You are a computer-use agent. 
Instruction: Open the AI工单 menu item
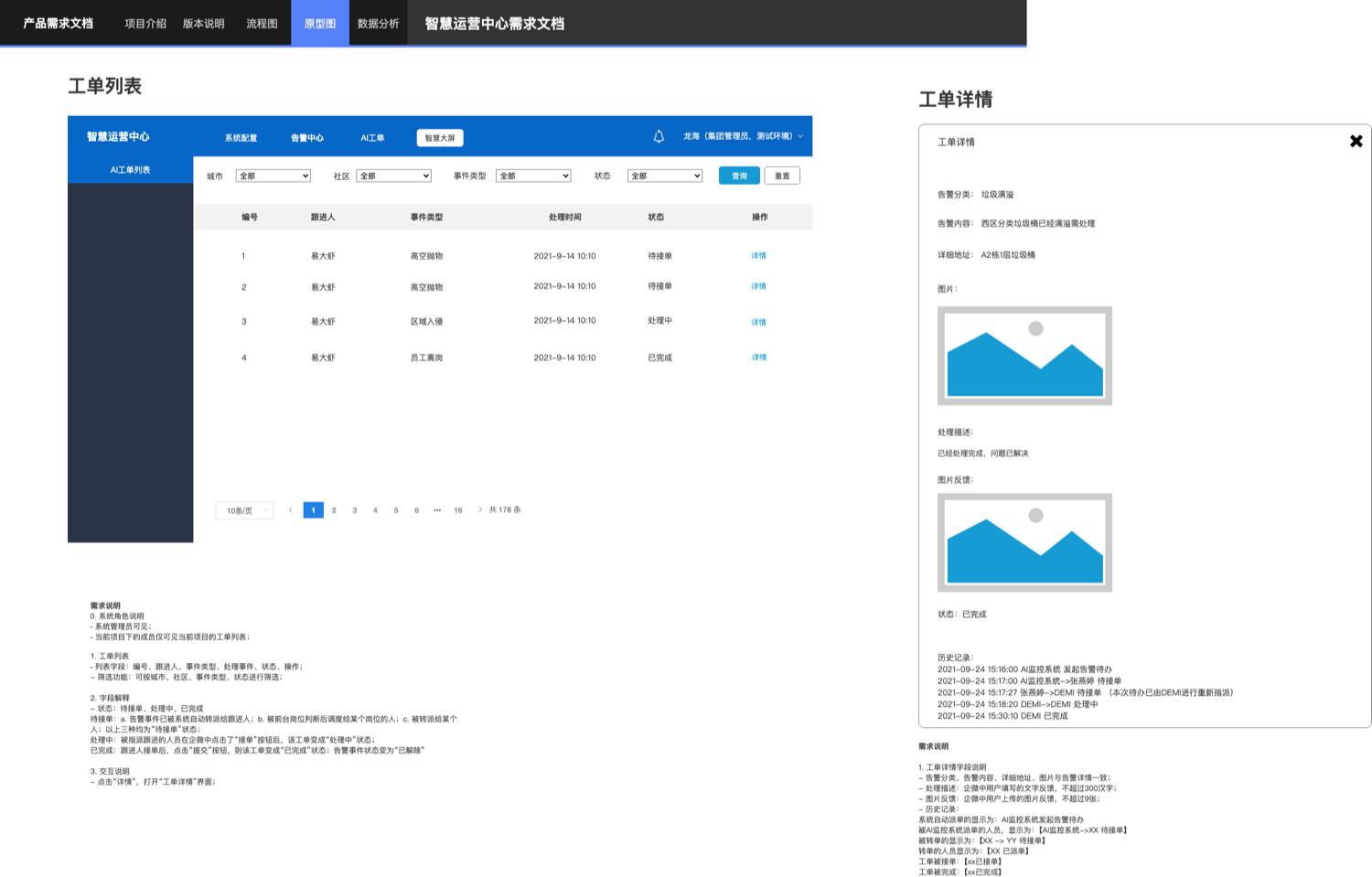click(372, 138)
